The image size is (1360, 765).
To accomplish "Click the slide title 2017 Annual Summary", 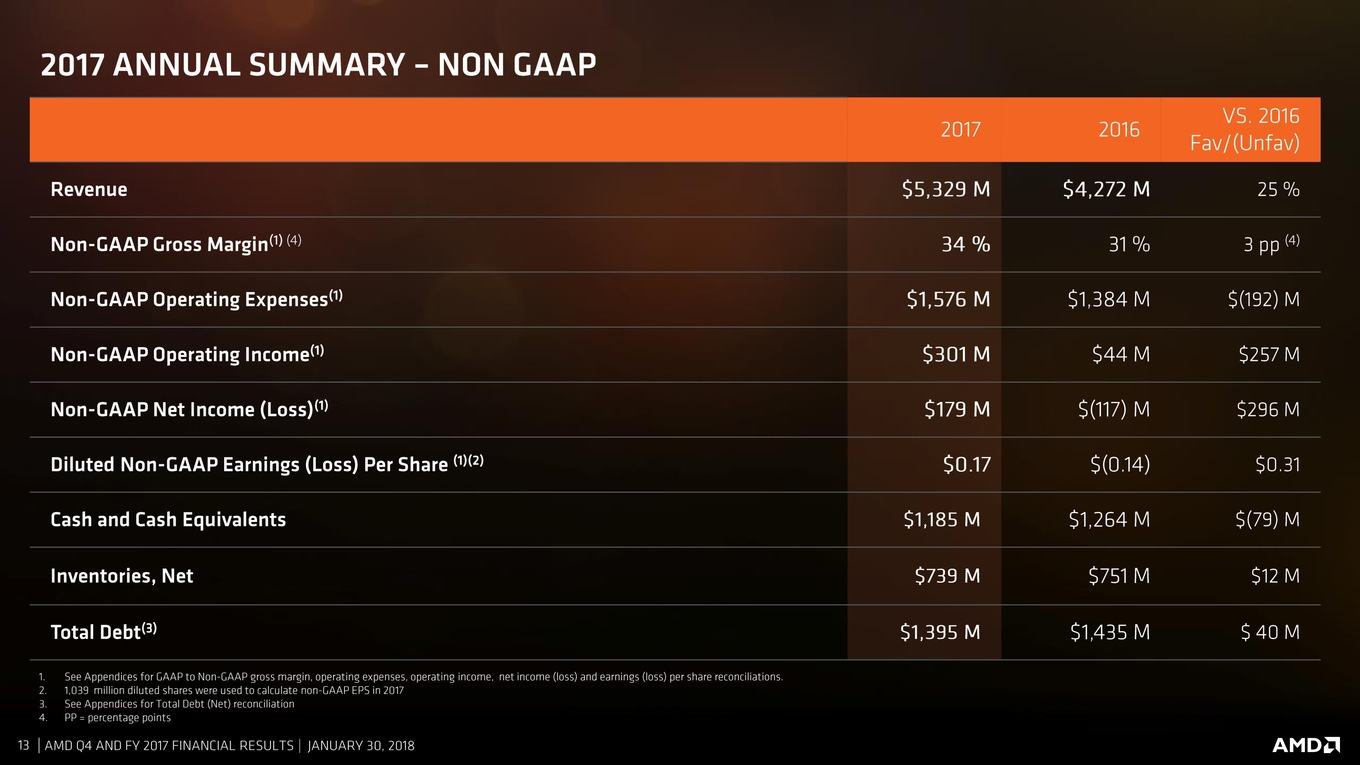I will tap(318, 64).
